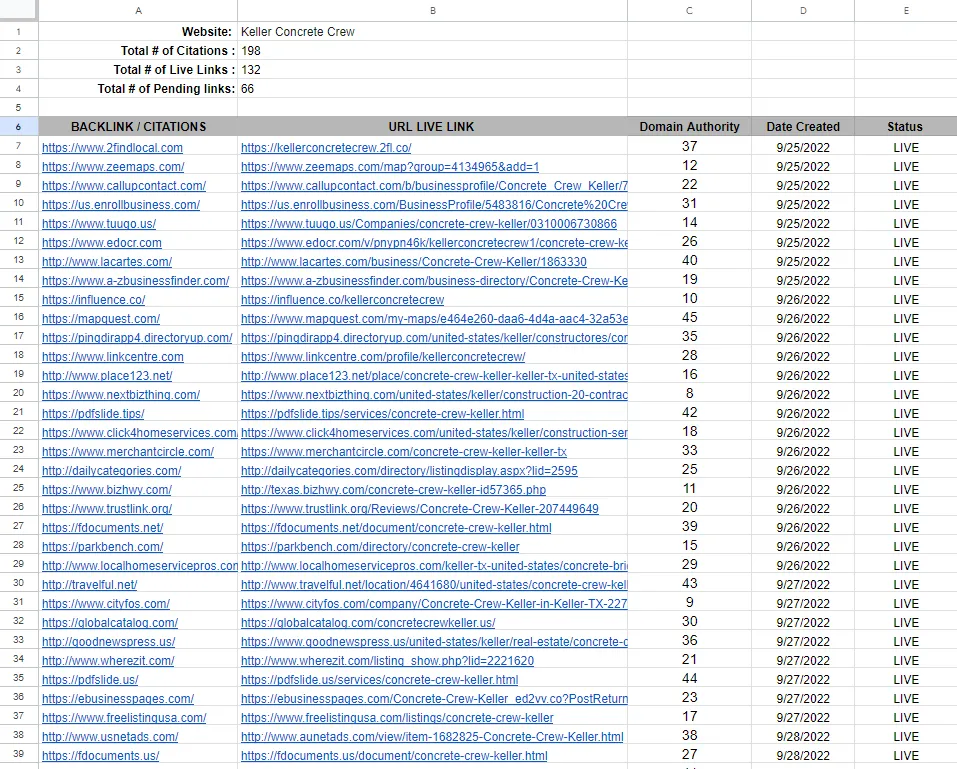Open the https://www.edocr.com backlink
The width and height of the screenshot is (957, 769).
tap(102, 243)
